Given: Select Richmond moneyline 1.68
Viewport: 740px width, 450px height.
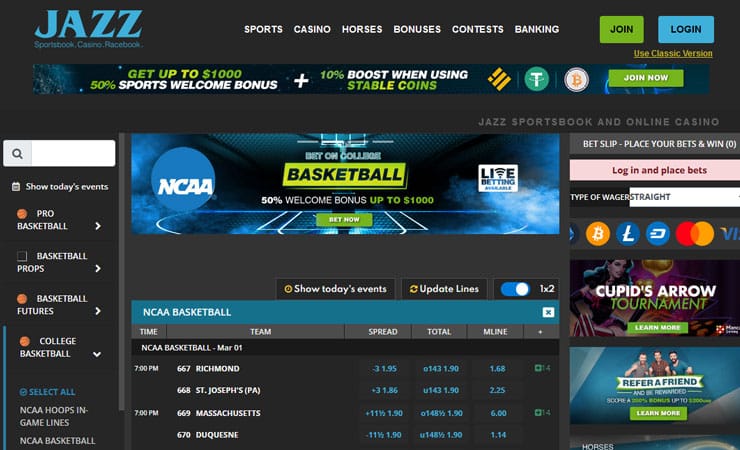Looking at the screenshot, I should [x=497, y=368].
